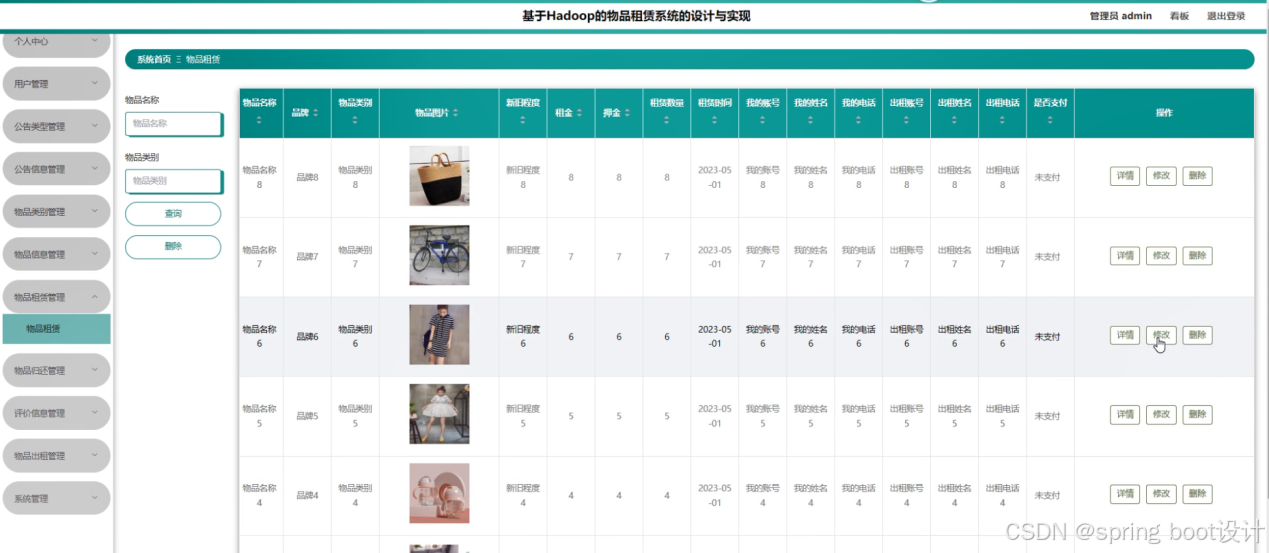
Task: Sort table by 押金 column arrows
Action: coord(629,113)
